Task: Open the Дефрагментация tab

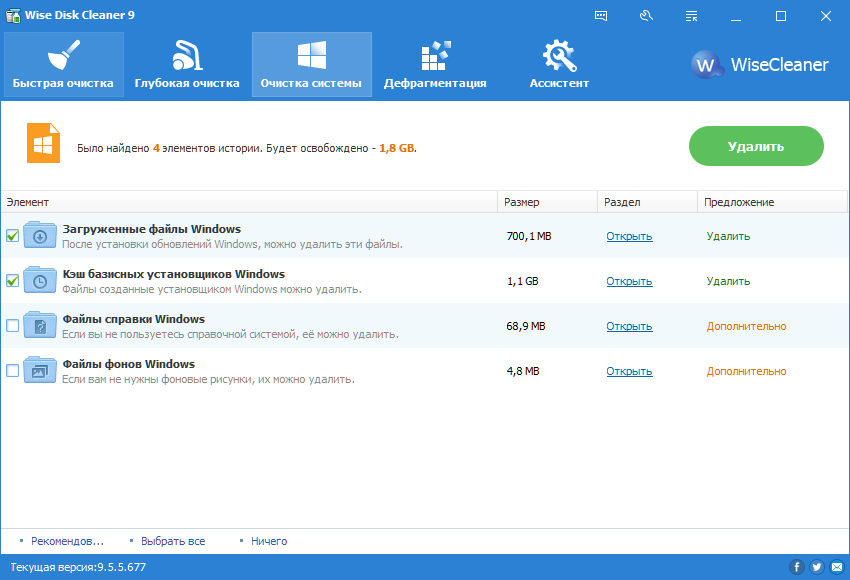Action: tap(435, 65)
